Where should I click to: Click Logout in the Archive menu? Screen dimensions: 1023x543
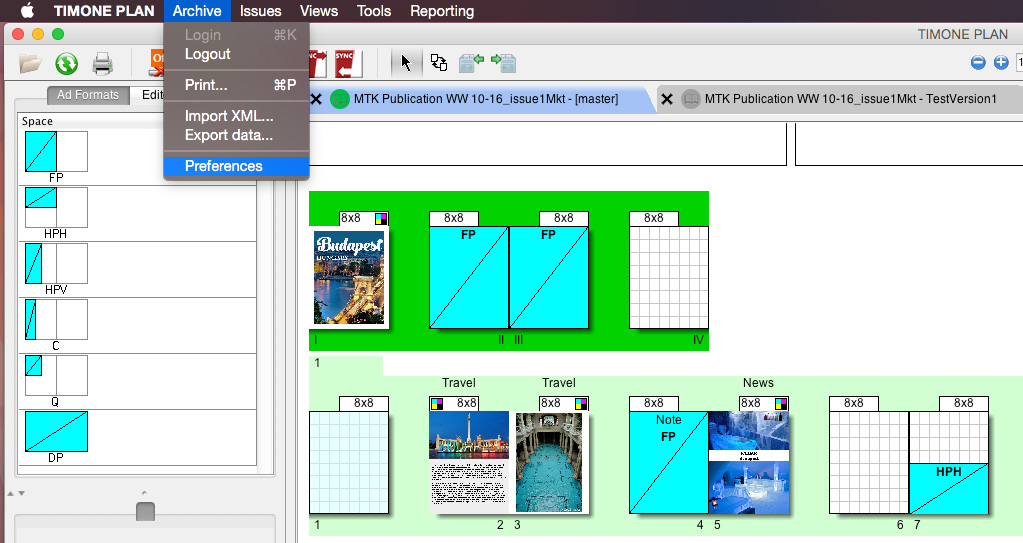207,54
